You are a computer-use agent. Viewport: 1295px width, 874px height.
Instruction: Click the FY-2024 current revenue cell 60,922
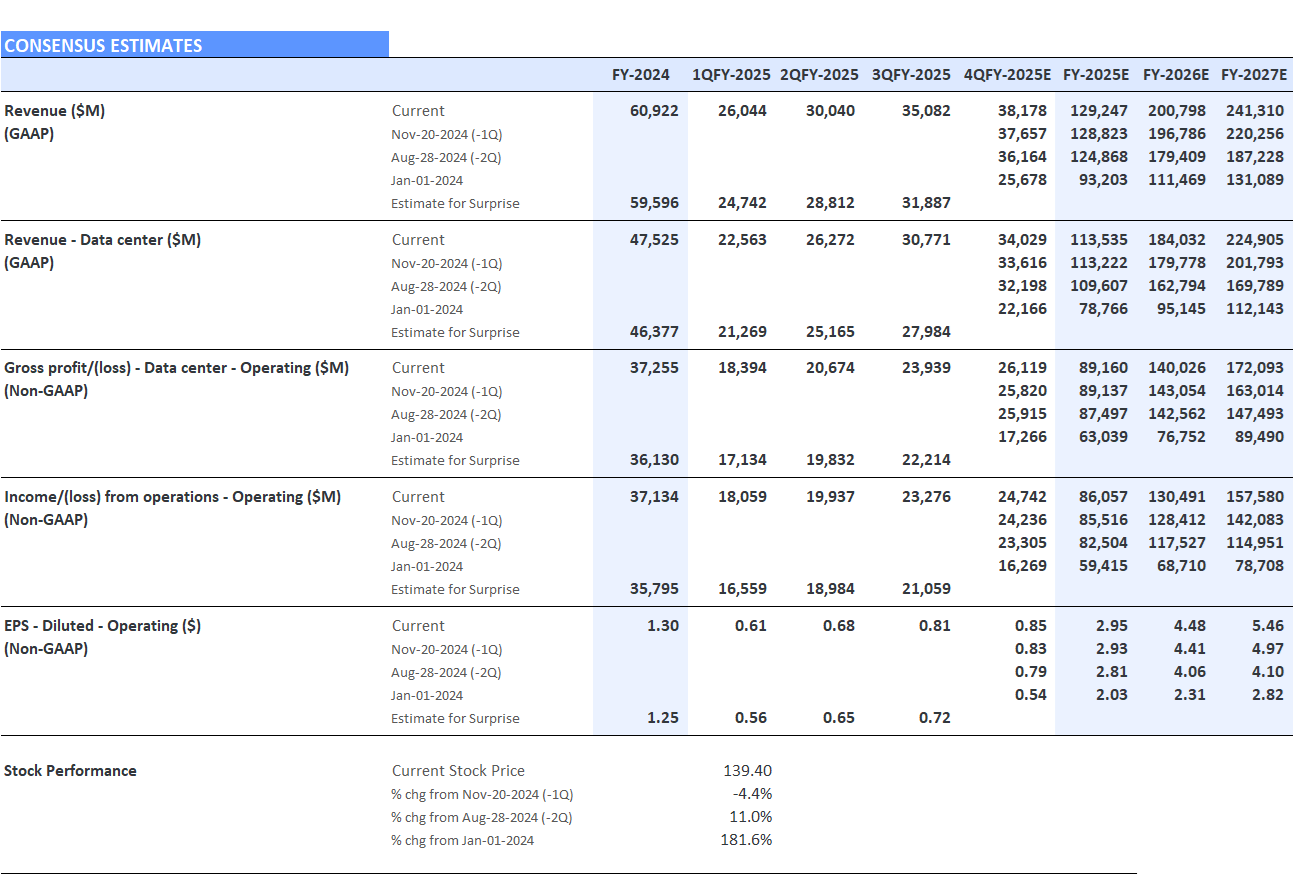pos(654,111)
